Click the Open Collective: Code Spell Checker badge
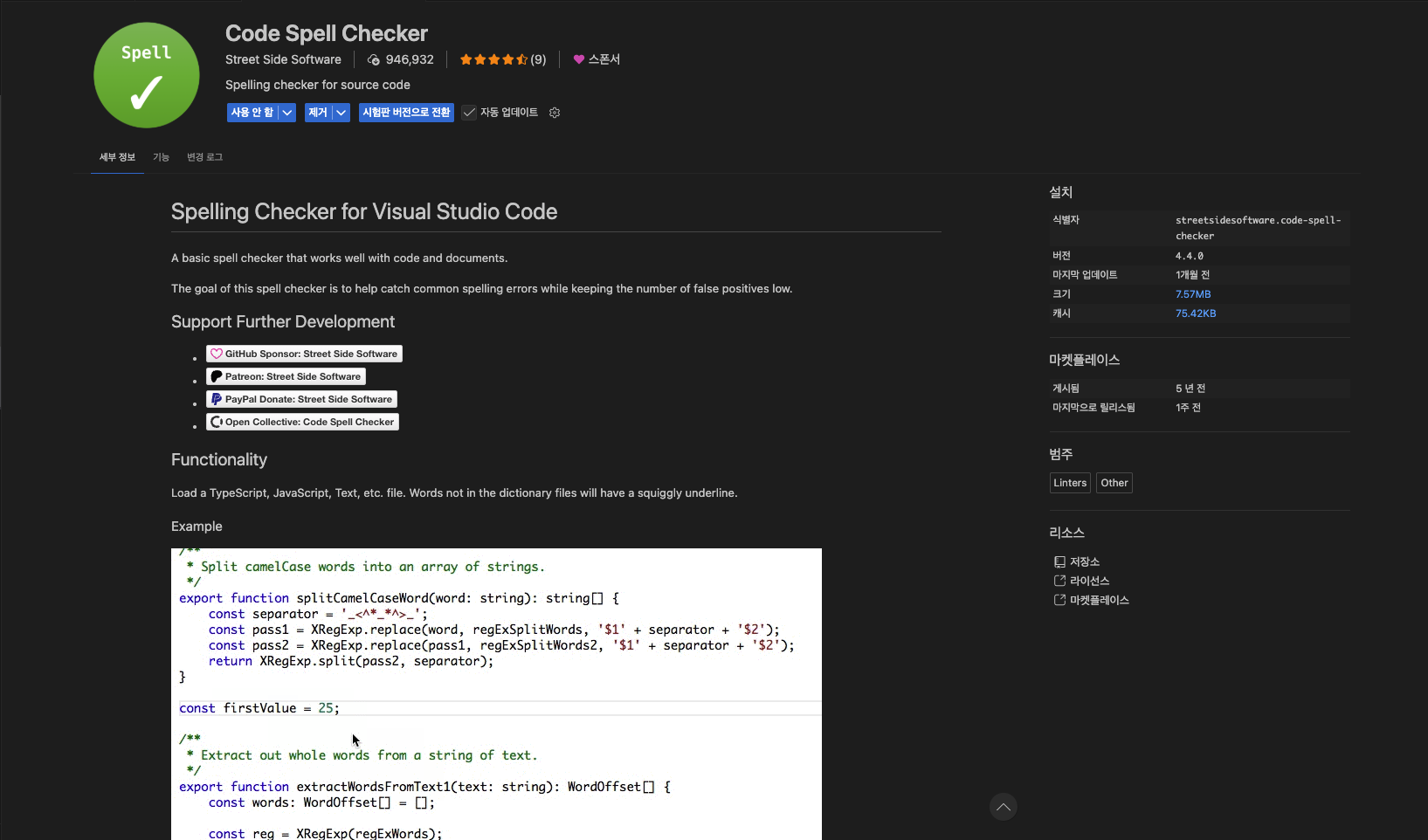The image size is (1428, 840). 302,421
